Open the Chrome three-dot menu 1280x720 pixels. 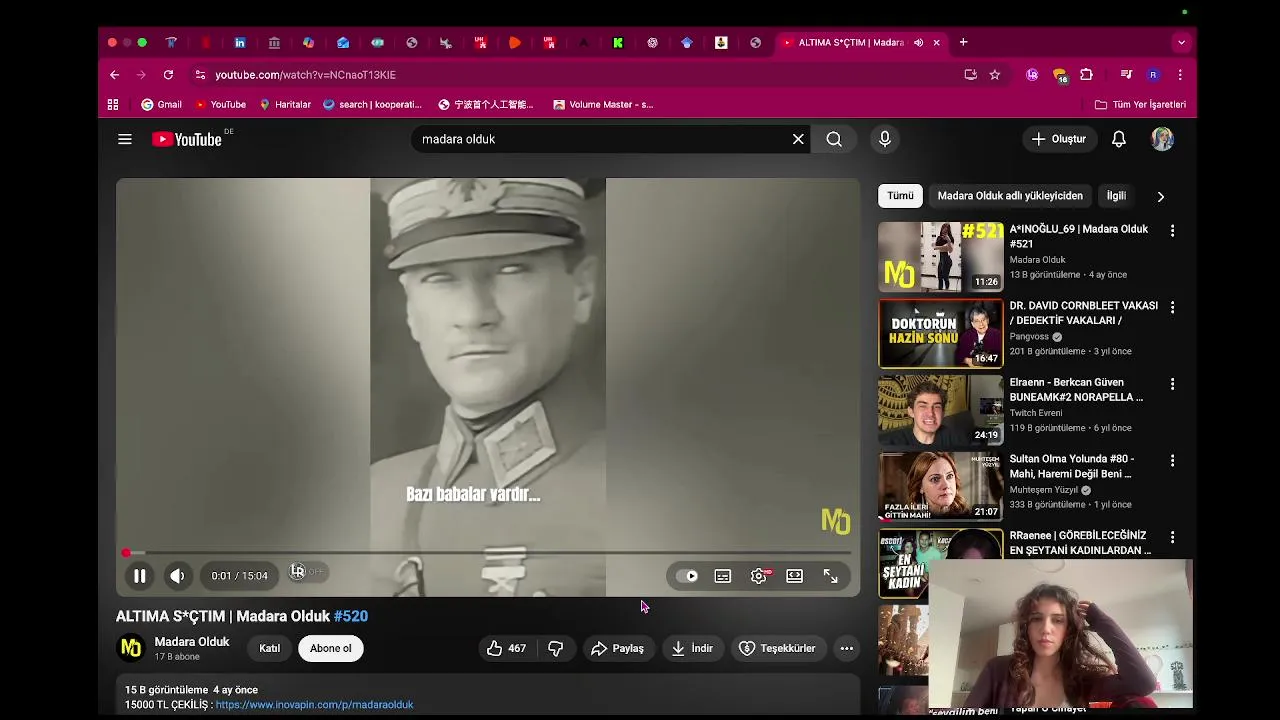coord(1180,75)
